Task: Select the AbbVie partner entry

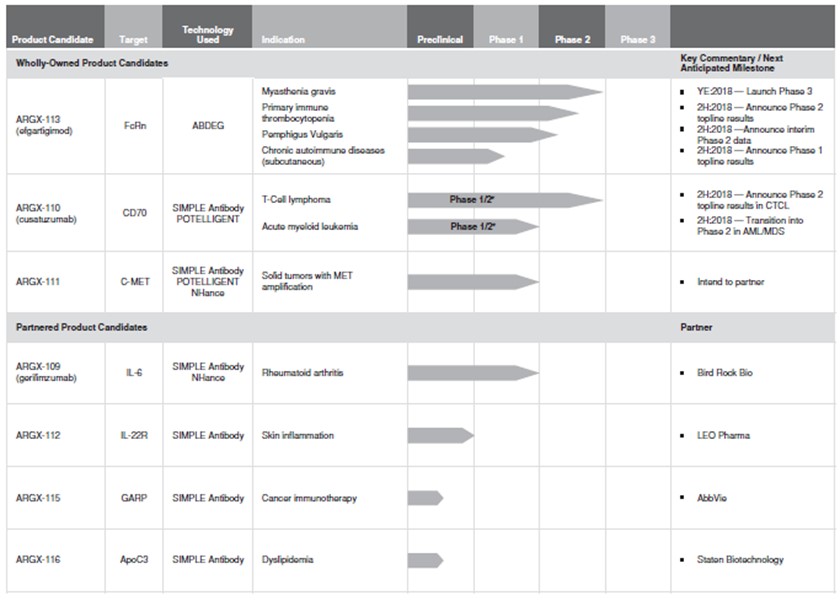Action: point(714,498)
